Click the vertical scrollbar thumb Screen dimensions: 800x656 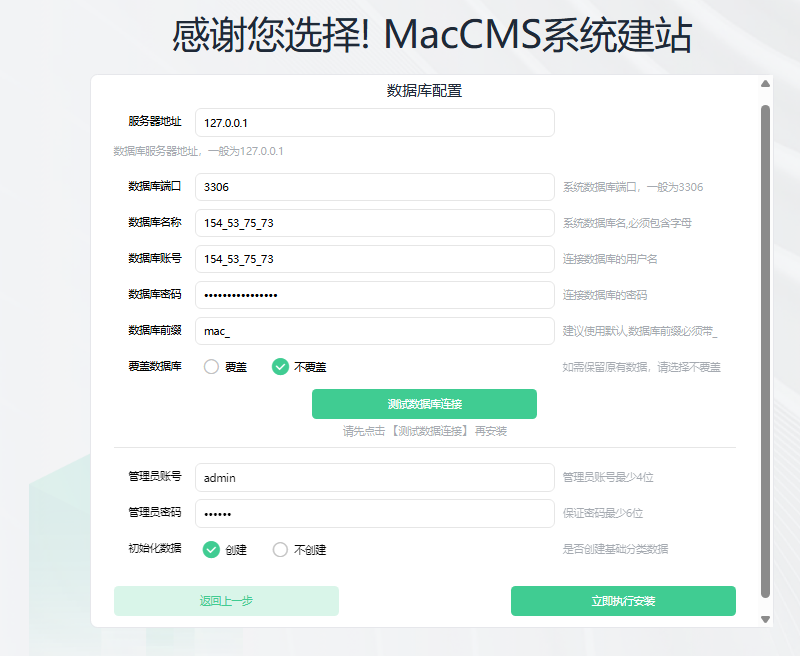[766, 350]
